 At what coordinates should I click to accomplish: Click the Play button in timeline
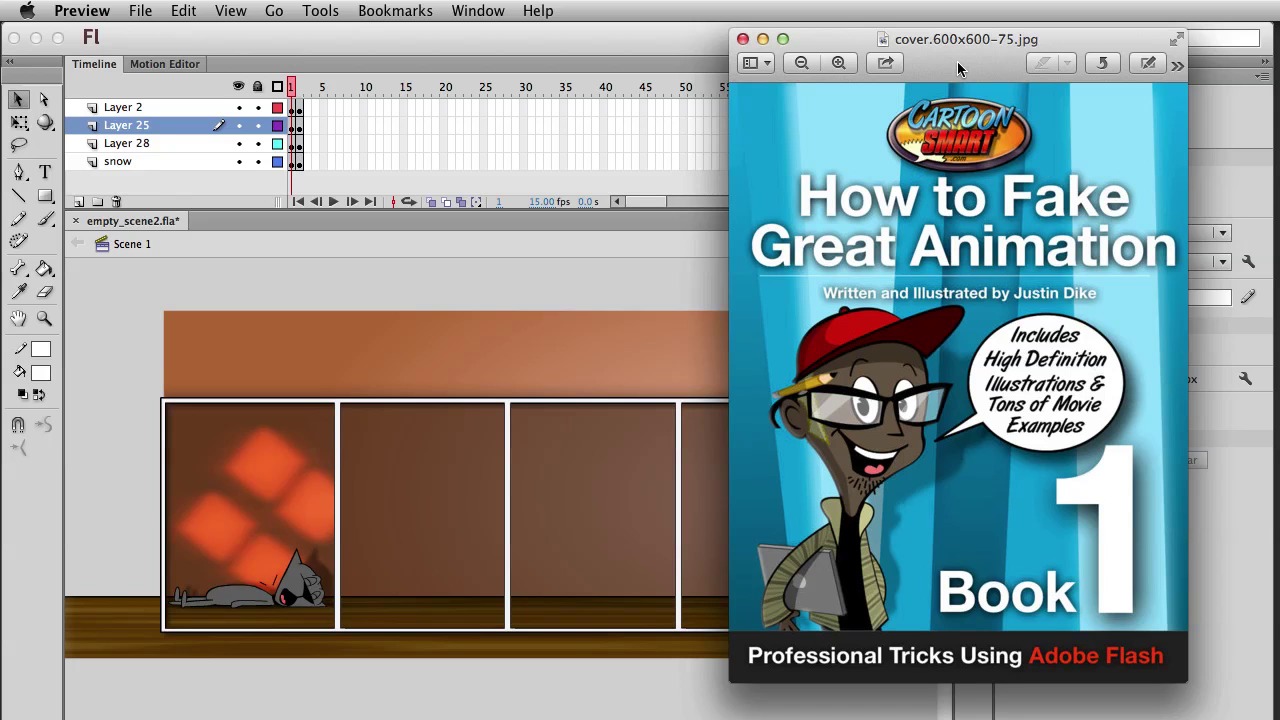click(333, 202)
